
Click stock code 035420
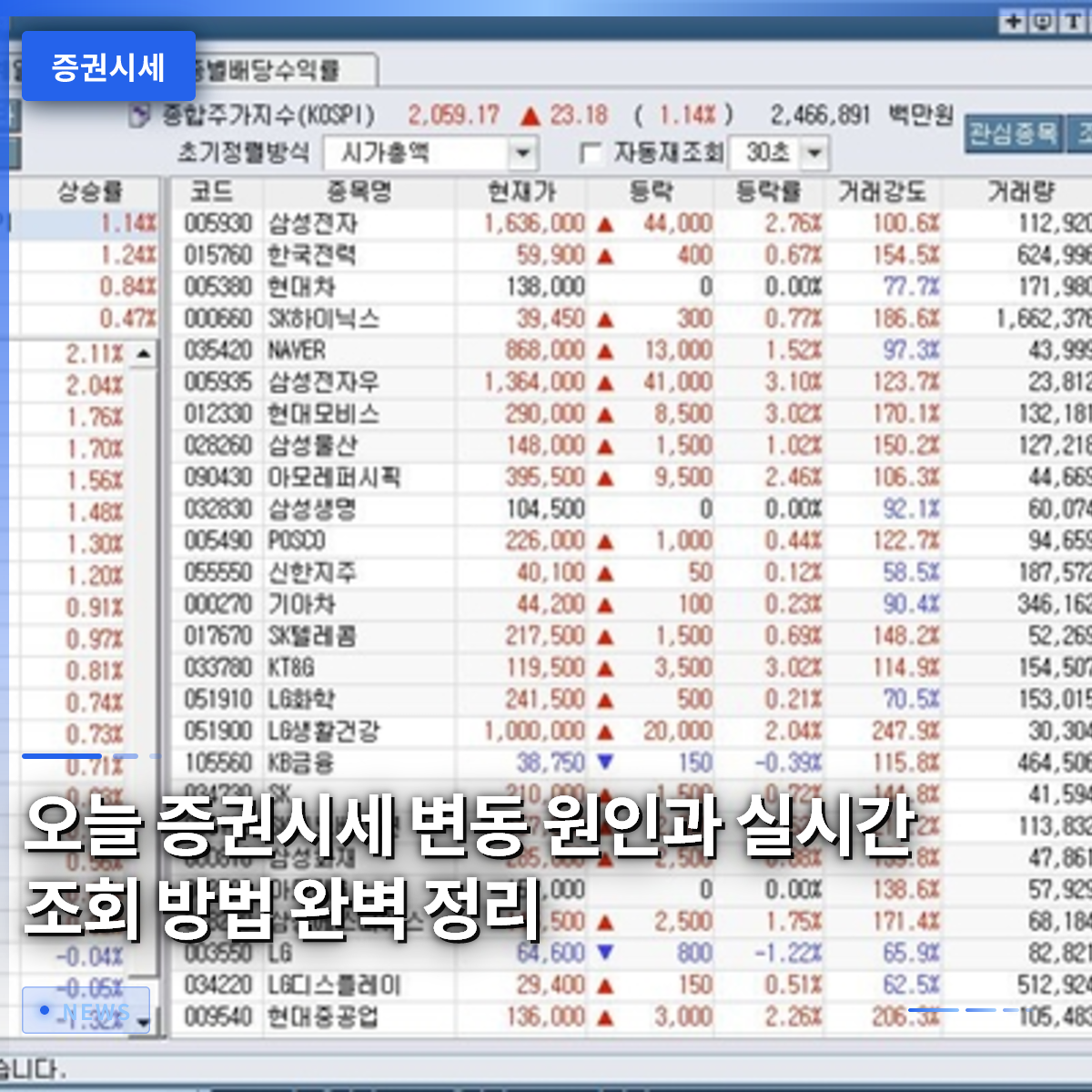pyautogui.click(x=218, y=350)
